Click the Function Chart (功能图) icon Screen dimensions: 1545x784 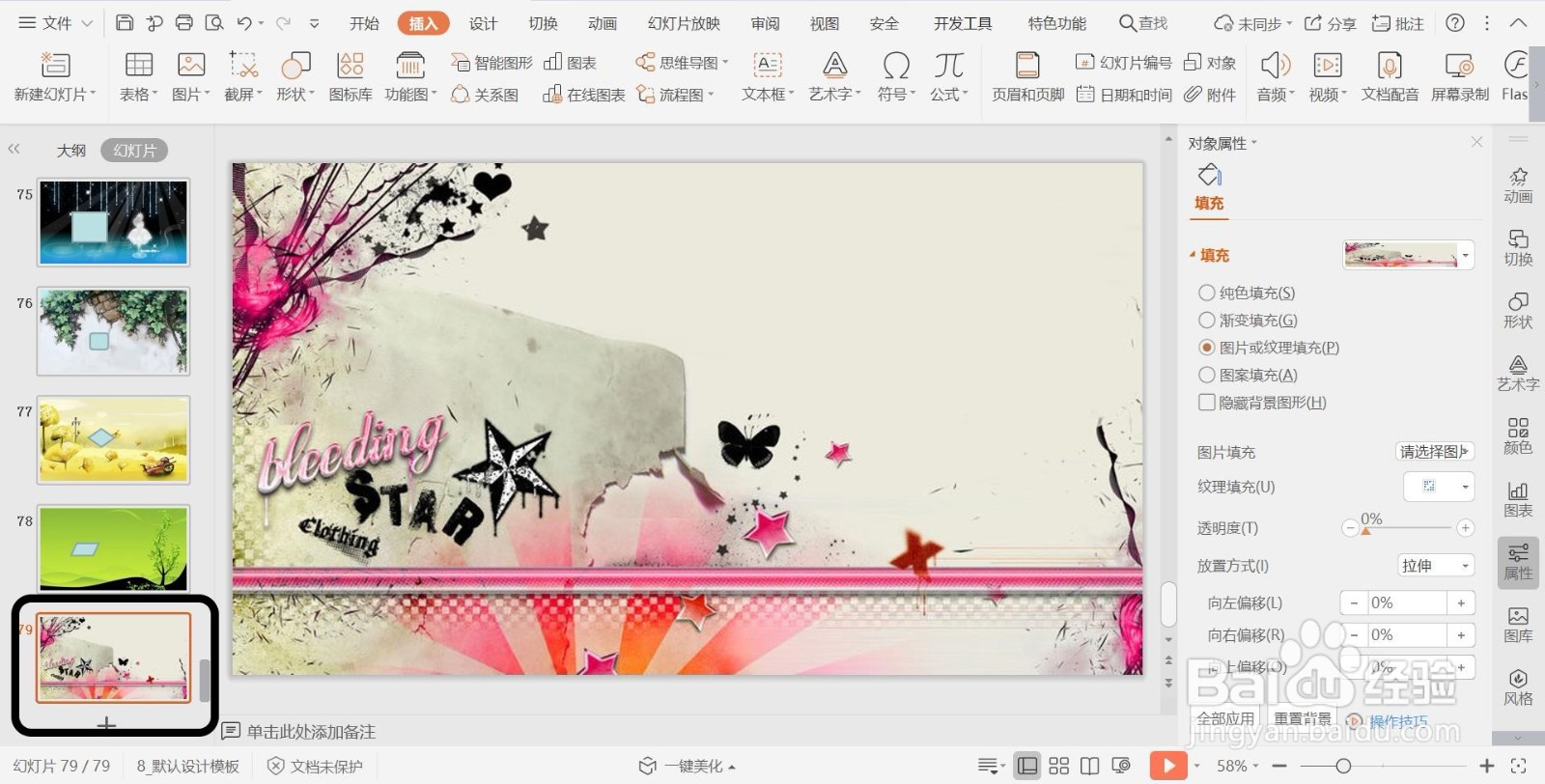pos(410,66)
